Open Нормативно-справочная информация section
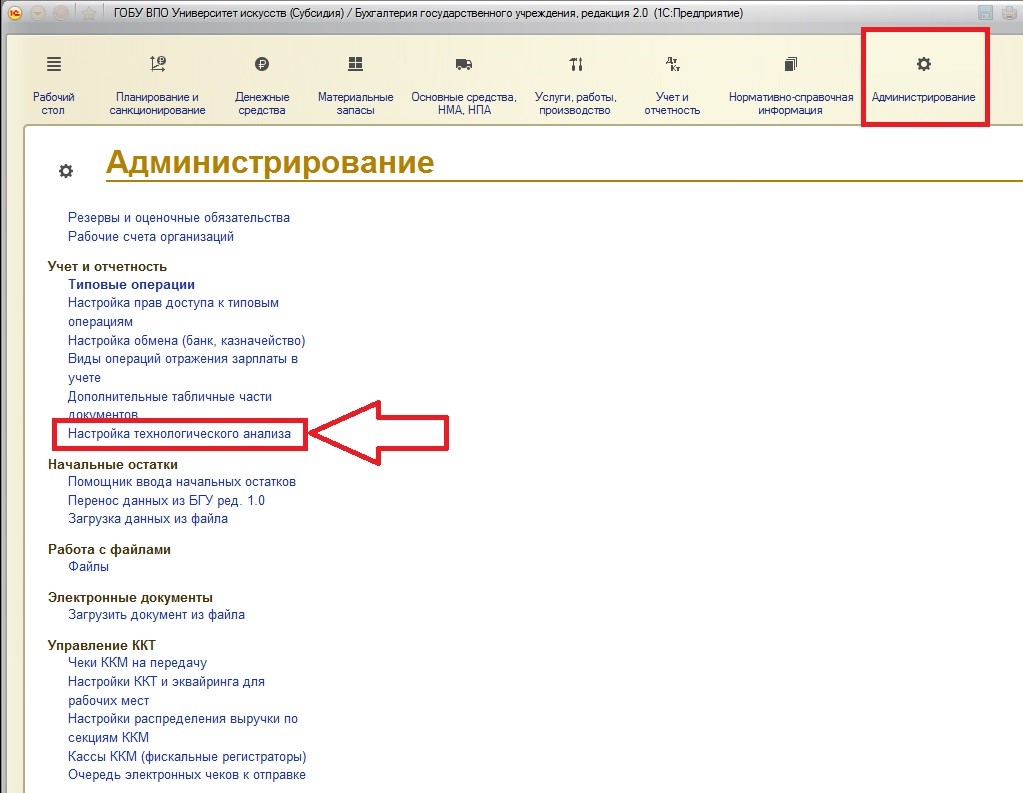Image resolution: width=1023 pixels, height=793 pixels. pos(790,85)
